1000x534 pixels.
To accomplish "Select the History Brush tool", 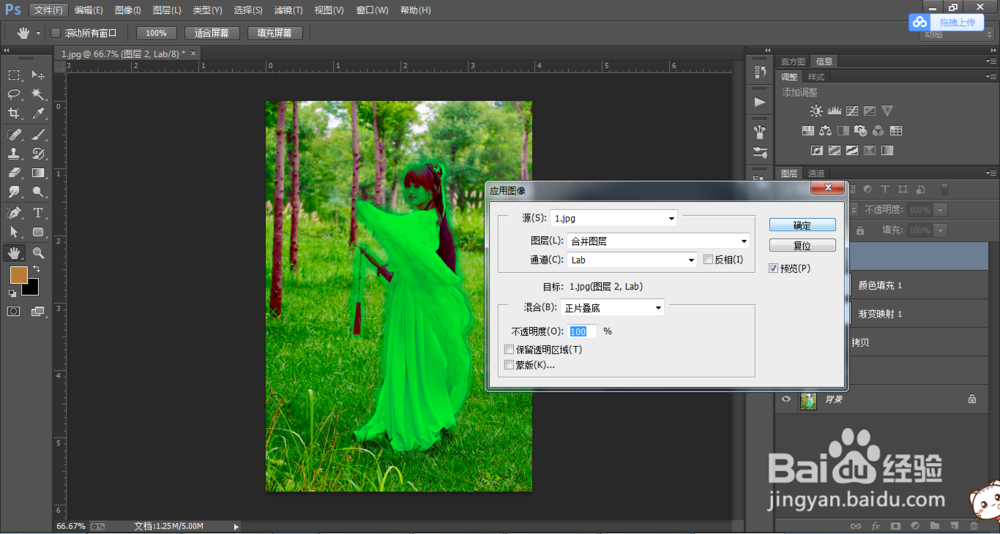I will (38, 154).
